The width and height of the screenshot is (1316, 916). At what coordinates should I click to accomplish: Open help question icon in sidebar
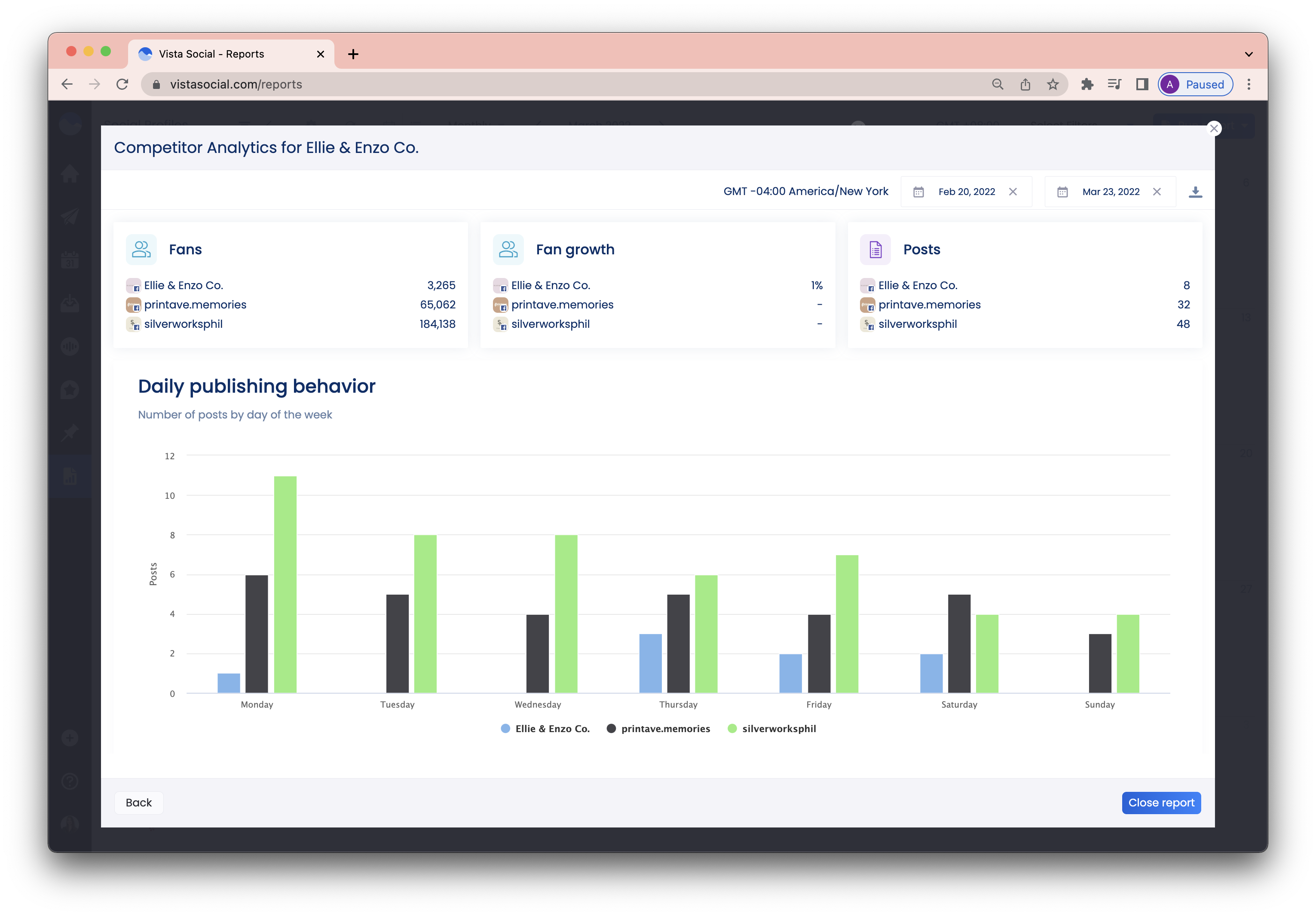coord(70,782)
